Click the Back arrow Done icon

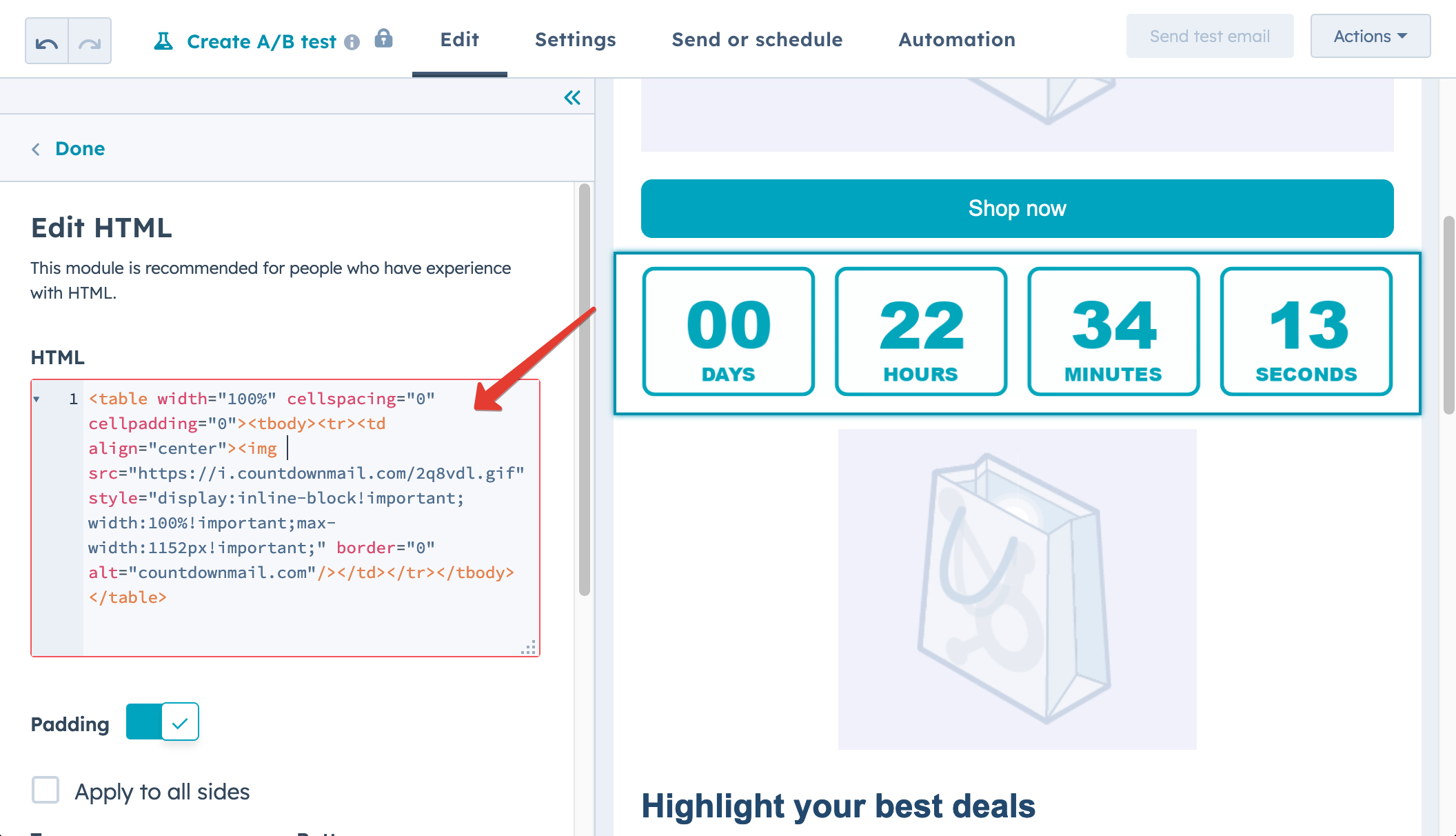click(36, 148)
